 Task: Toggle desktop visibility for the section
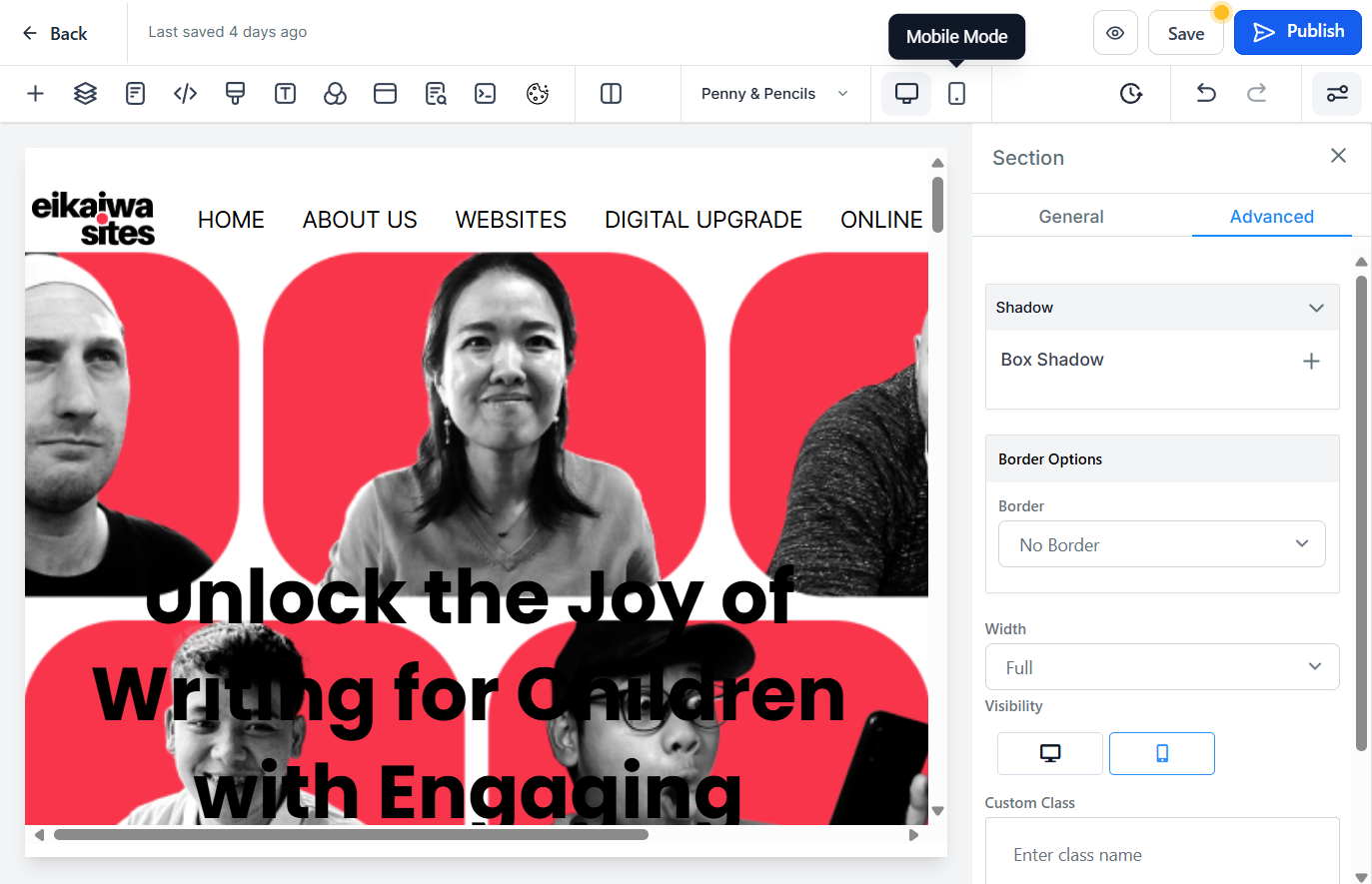[x=1050, y=753]
